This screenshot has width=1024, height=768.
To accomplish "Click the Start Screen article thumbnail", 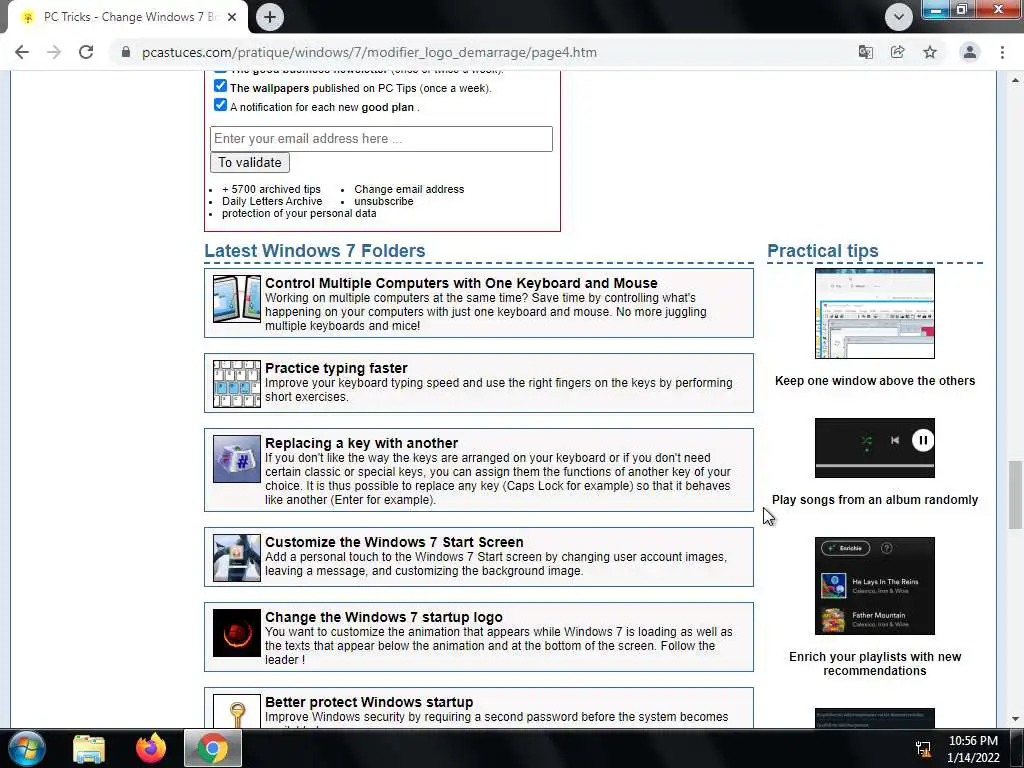I will [236, 558].
